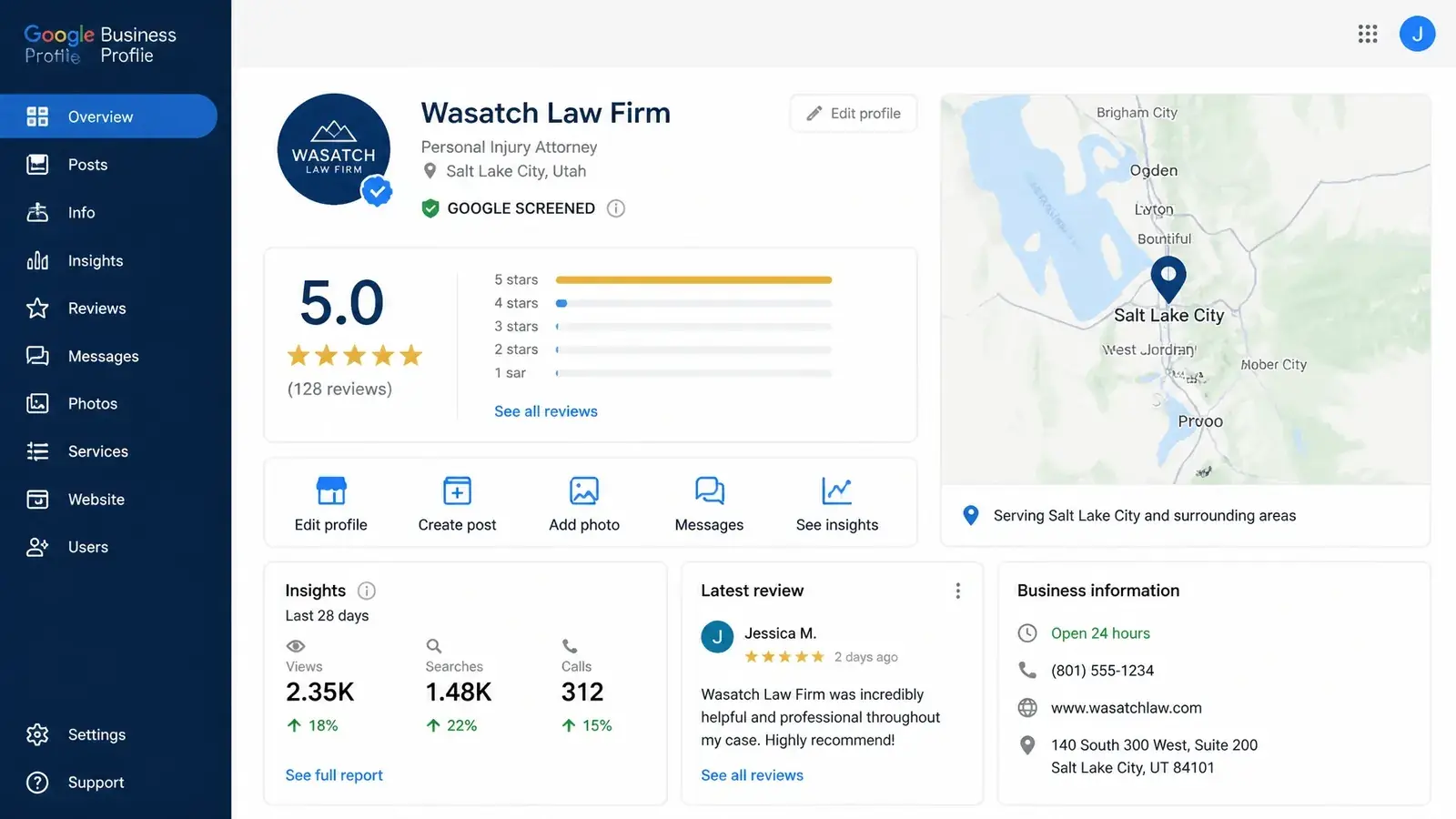
Task: Click the Edit profile pencil button
Action: tap(854, 114)
